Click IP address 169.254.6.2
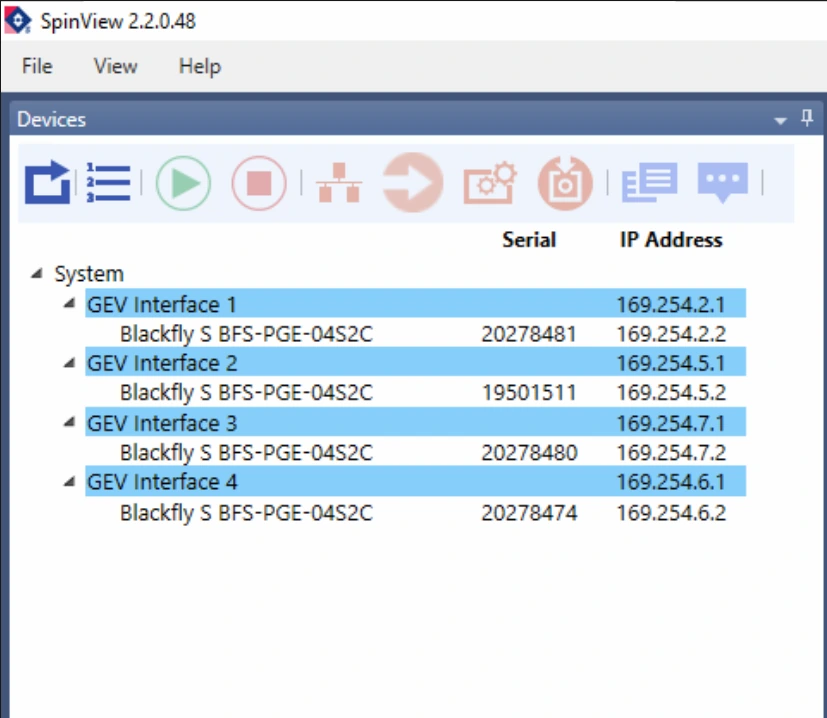This screenshot has height=718, width=827. coord(671,513)
